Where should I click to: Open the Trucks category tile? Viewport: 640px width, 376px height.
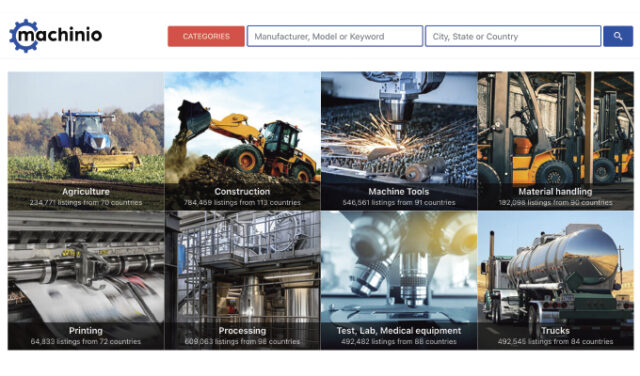[556, 280]
